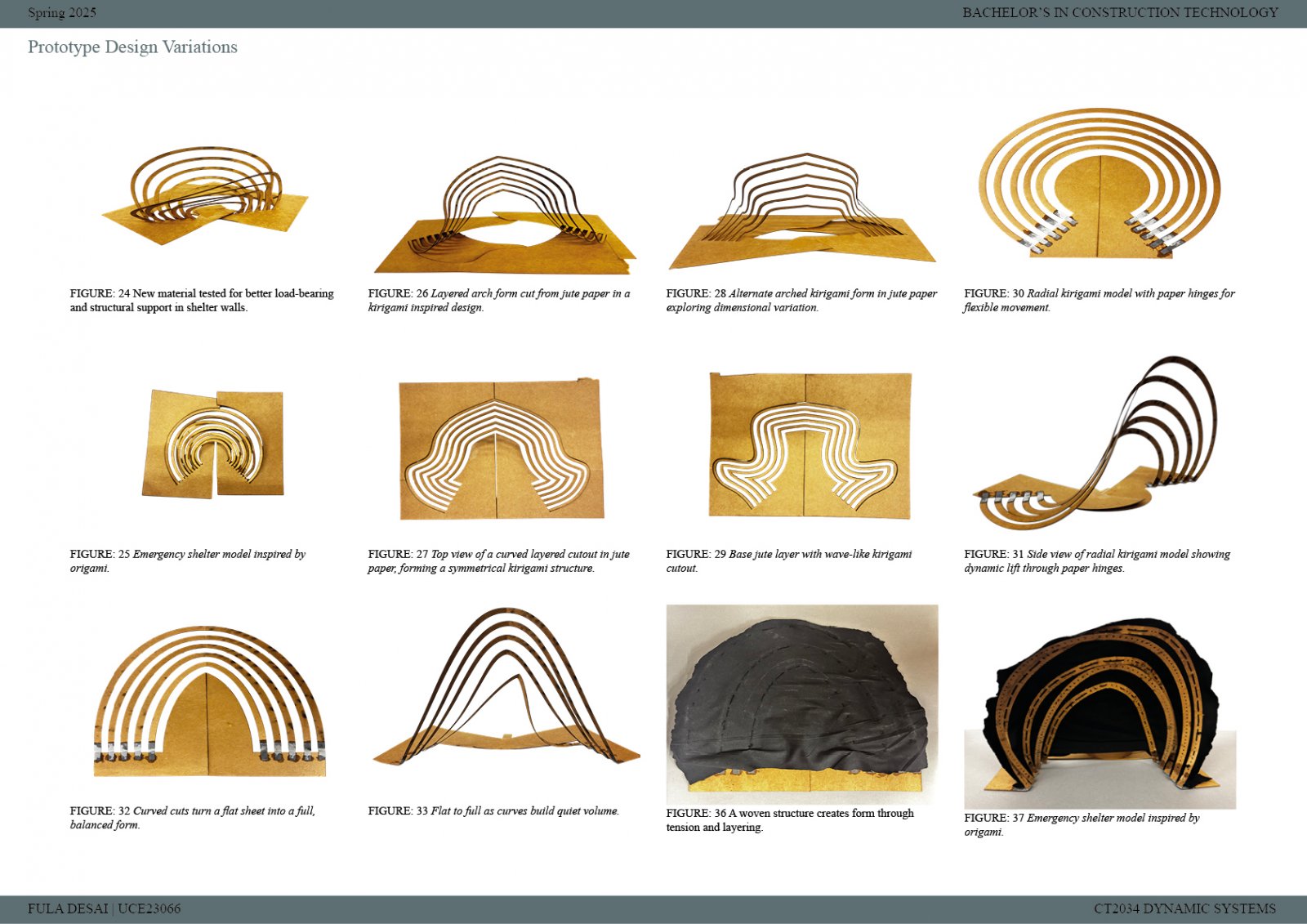The image size is (1307, 924).
Task: Click the Figure 33 flat-to-full arch image
Action: tap(506, 686)
